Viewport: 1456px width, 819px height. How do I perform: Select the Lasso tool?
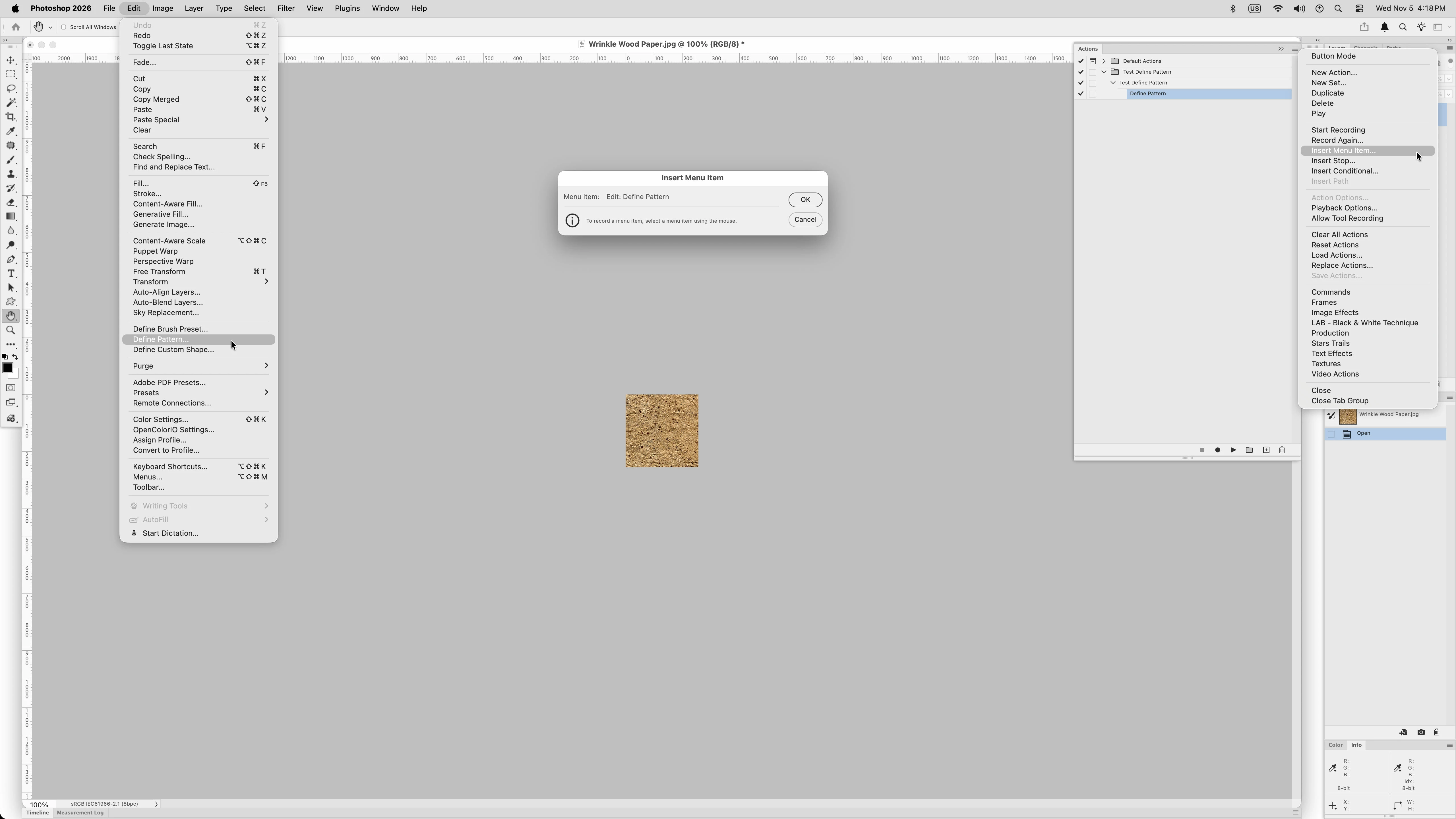[x=11, y=89]
